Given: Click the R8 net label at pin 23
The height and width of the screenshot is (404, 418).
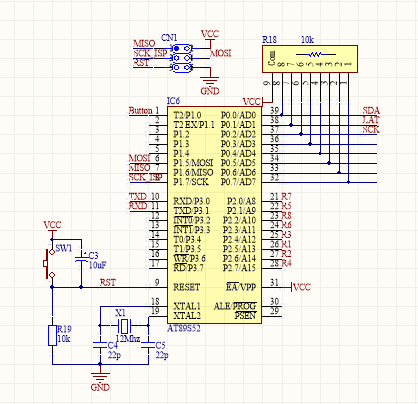Looking at the screenshot, I should [x=286, y=215].
